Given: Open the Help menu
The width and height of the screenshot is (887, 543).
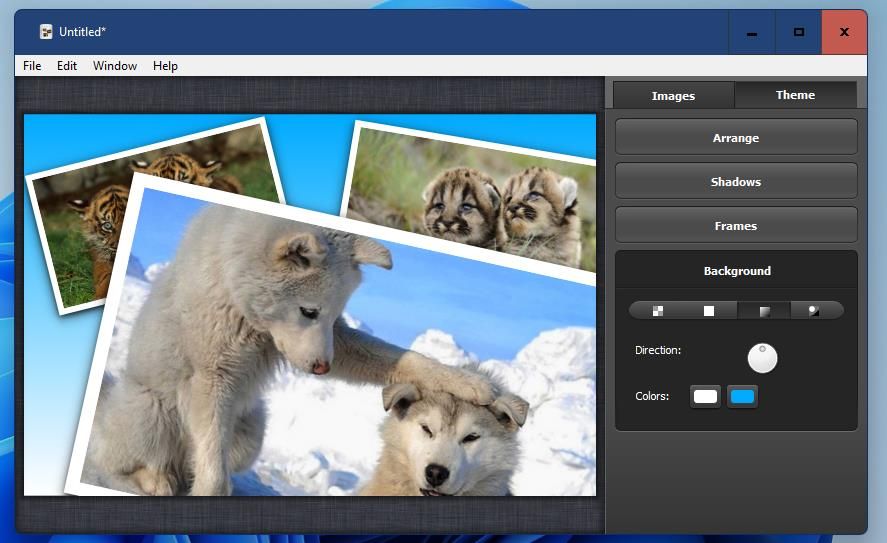Looking at the screenshot, I should [165, 66].
